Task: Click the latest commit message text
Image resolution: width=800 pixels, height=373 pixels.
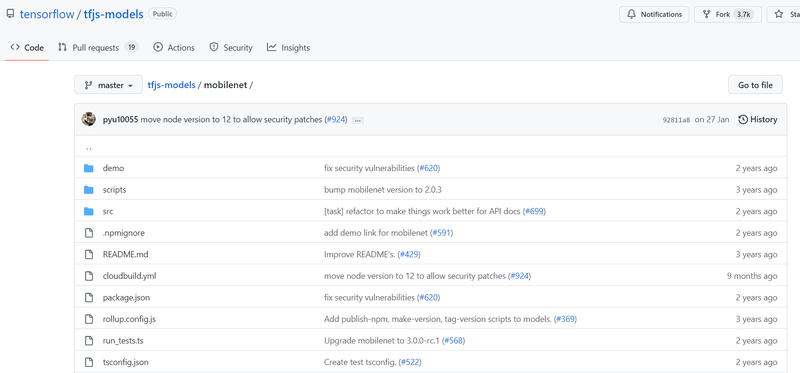Action: coord(232,119)
